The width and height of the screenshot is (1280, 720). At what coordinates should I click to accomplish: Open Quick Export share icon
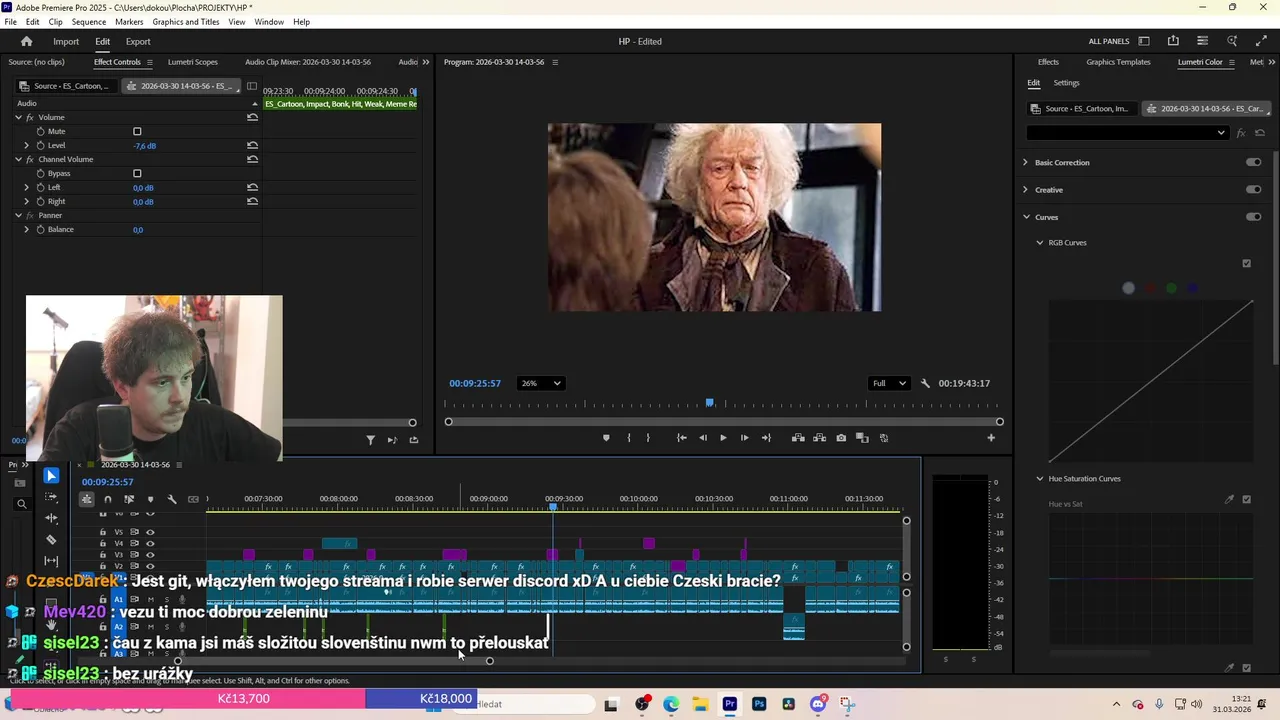(x=1173, y=41)
